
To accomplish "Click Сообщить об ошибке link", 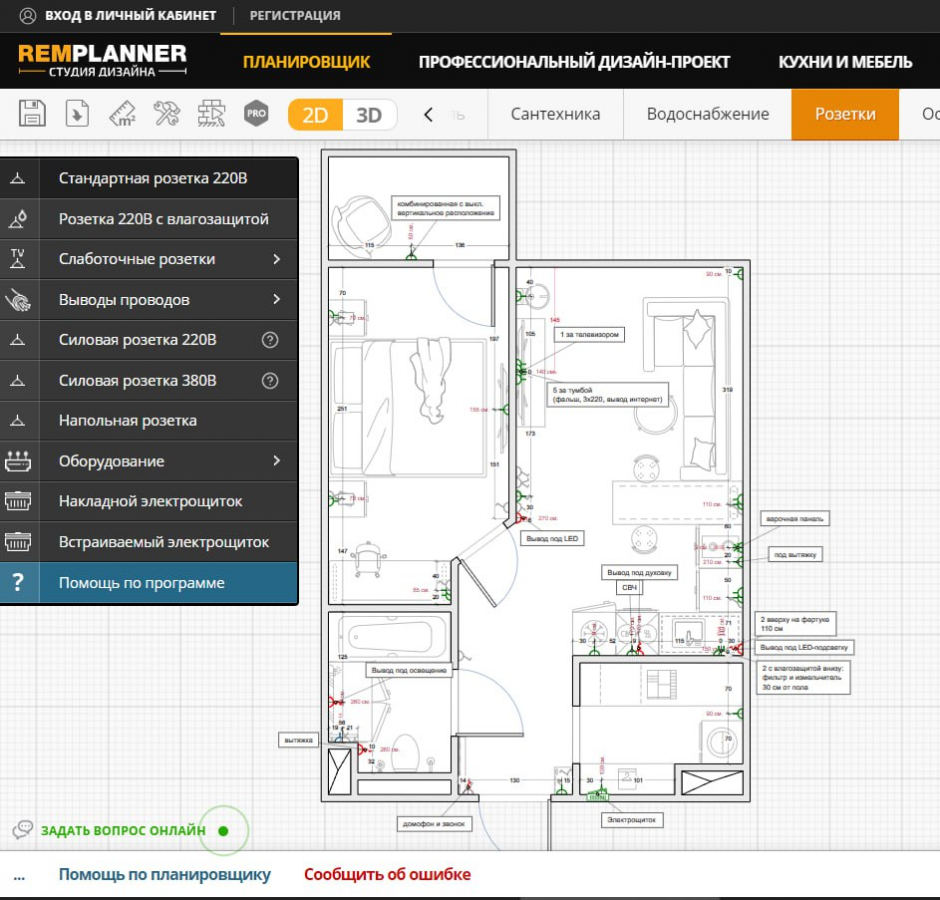I will (x=387, y=874).
